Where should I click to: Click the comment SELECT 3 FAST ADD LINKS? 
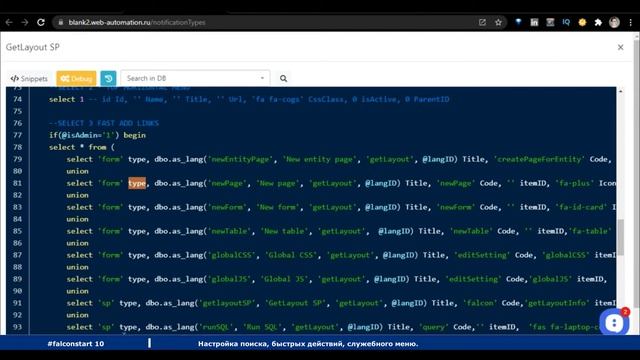point(104,123)
